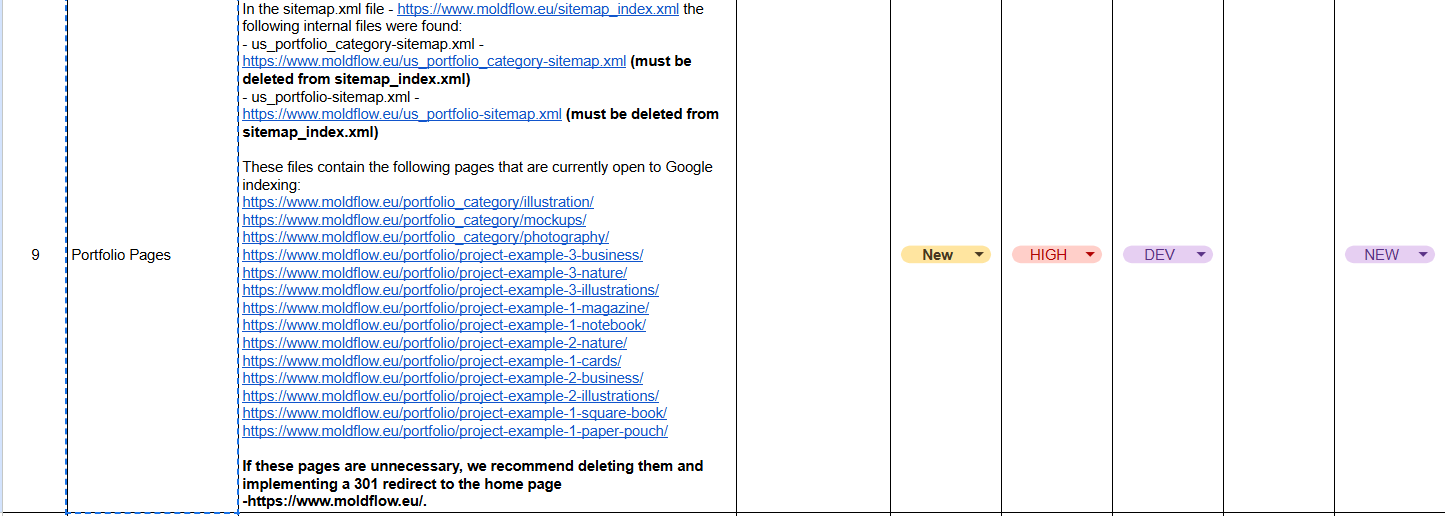This screenshot has height=516, width=1445.
Task: Click the project-example-1-notebook link
Action: [444, 325]
